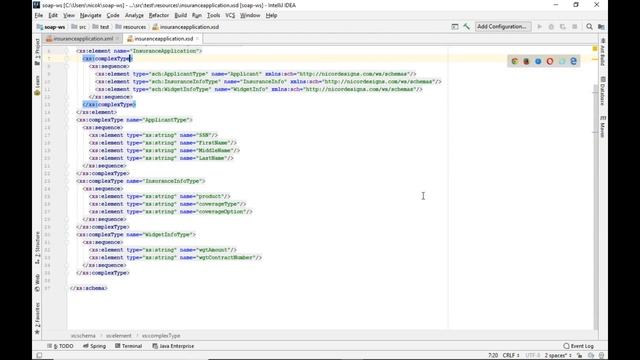
Task: Open the Help menu
Action: 271,16
